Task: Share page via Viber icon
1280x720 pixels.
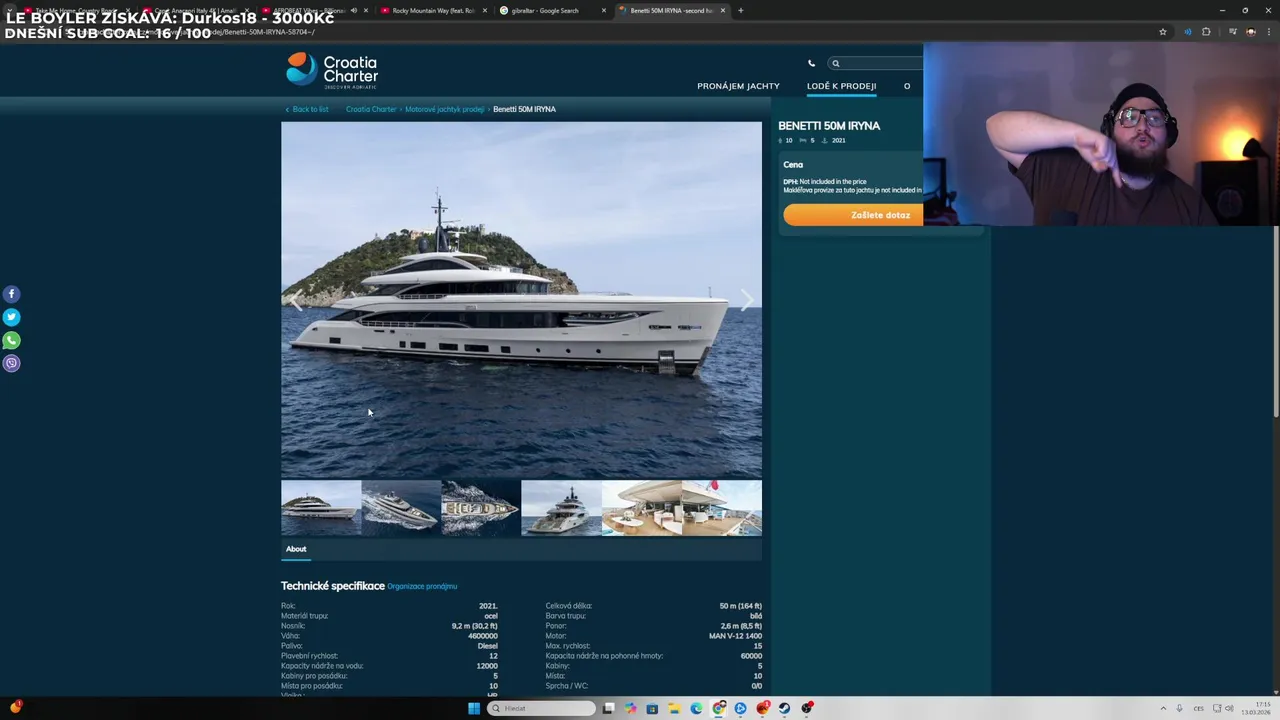Action: tap(11, 363)
